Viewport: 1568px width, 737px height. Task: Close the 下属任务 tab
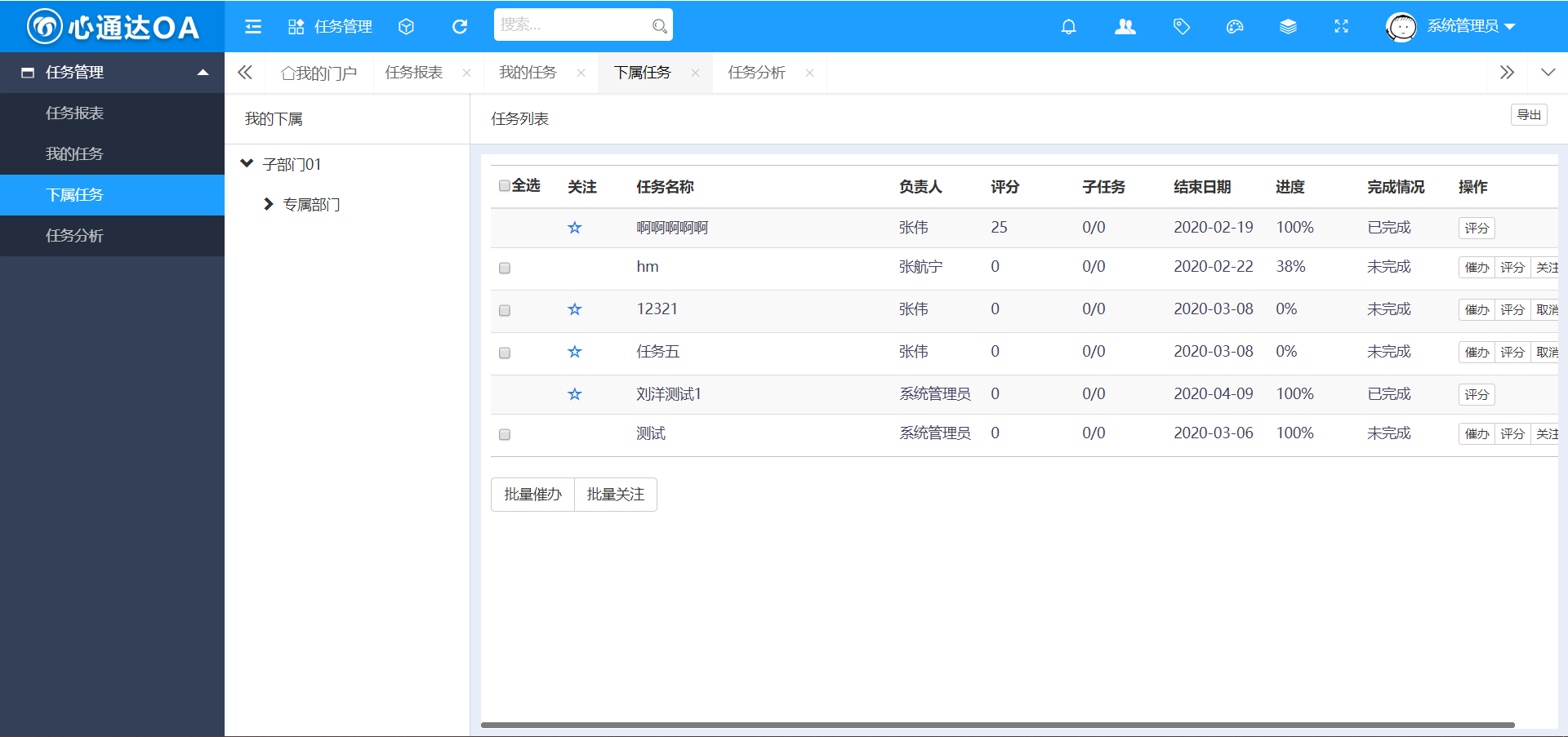[x=695, y=73]
